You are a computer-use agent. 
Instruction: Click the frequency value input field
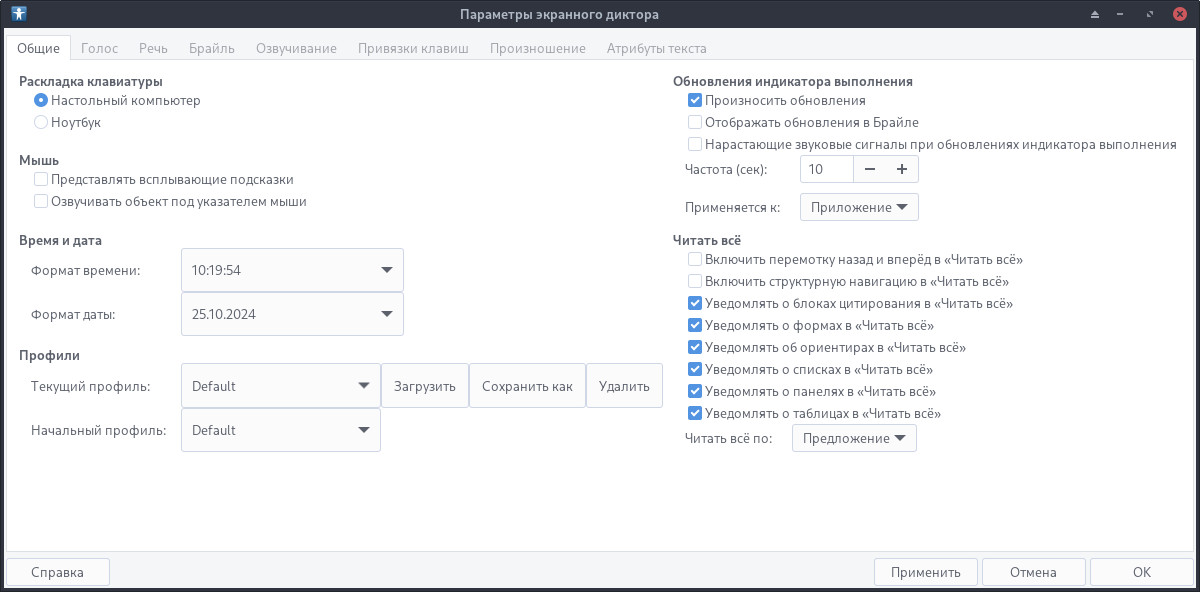click(x=826, y=170)
